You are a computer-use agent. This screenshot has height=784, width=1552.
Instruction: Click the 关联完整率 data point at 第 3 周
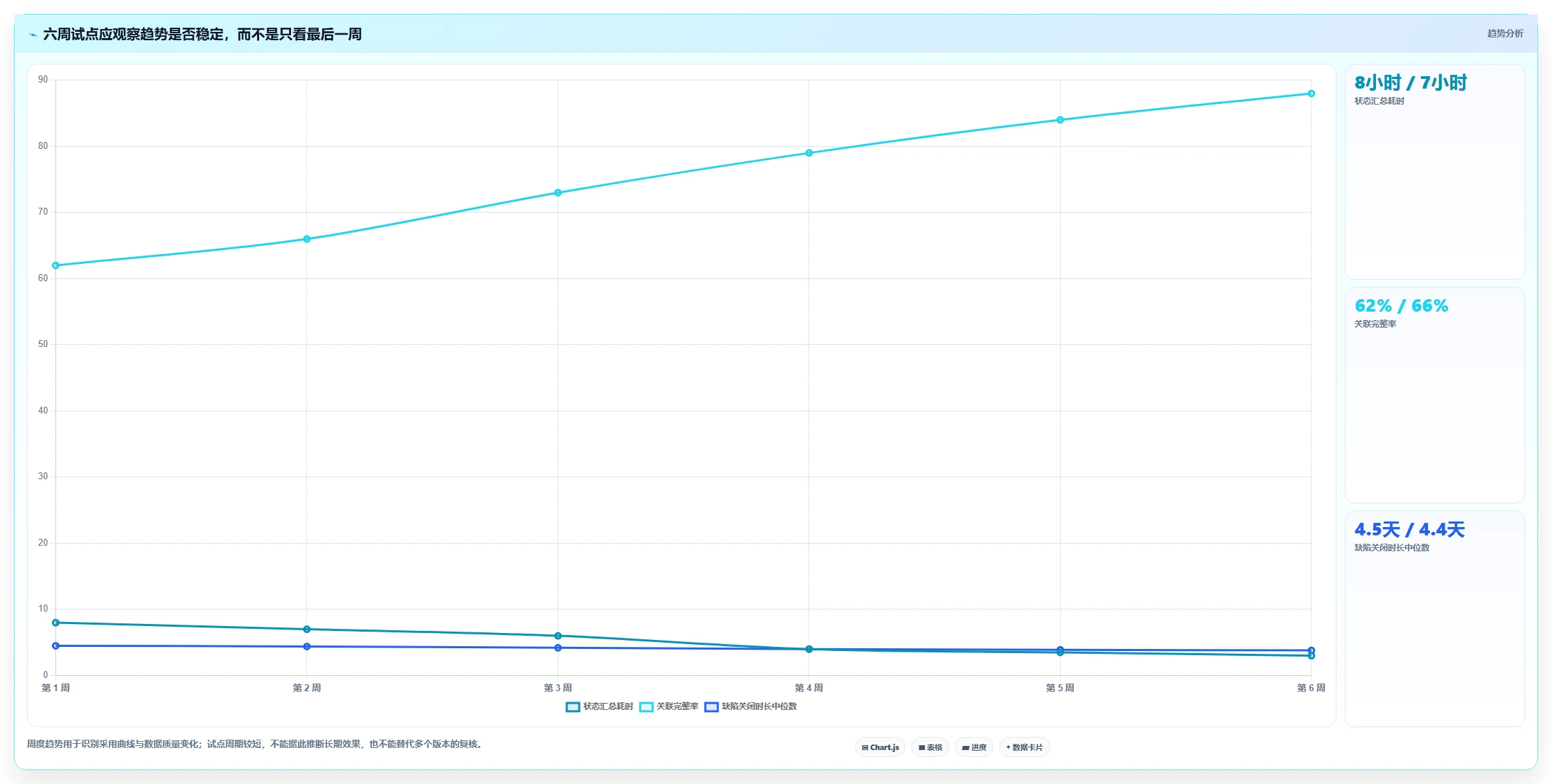click(558, 193)
